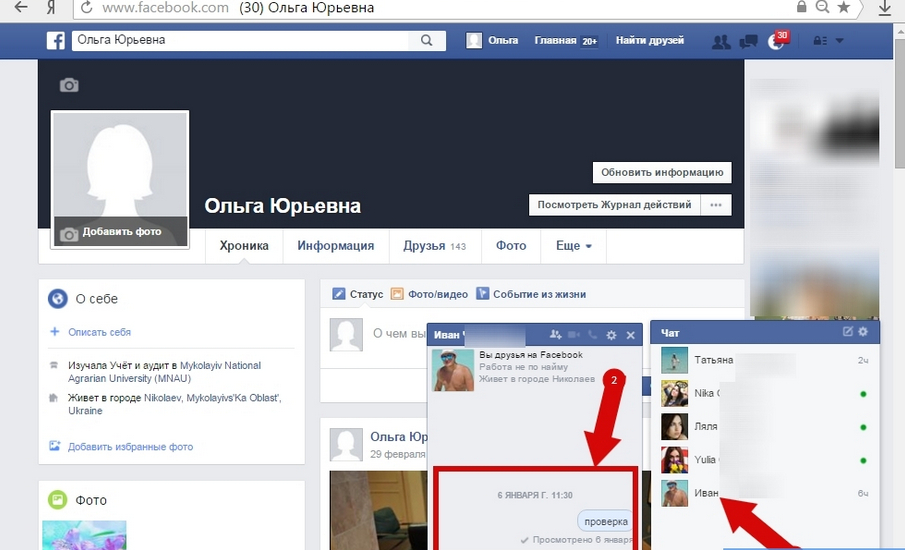Click the Фото section green icon
Viewport: 905px width, 550px height.
coord(58,500)
